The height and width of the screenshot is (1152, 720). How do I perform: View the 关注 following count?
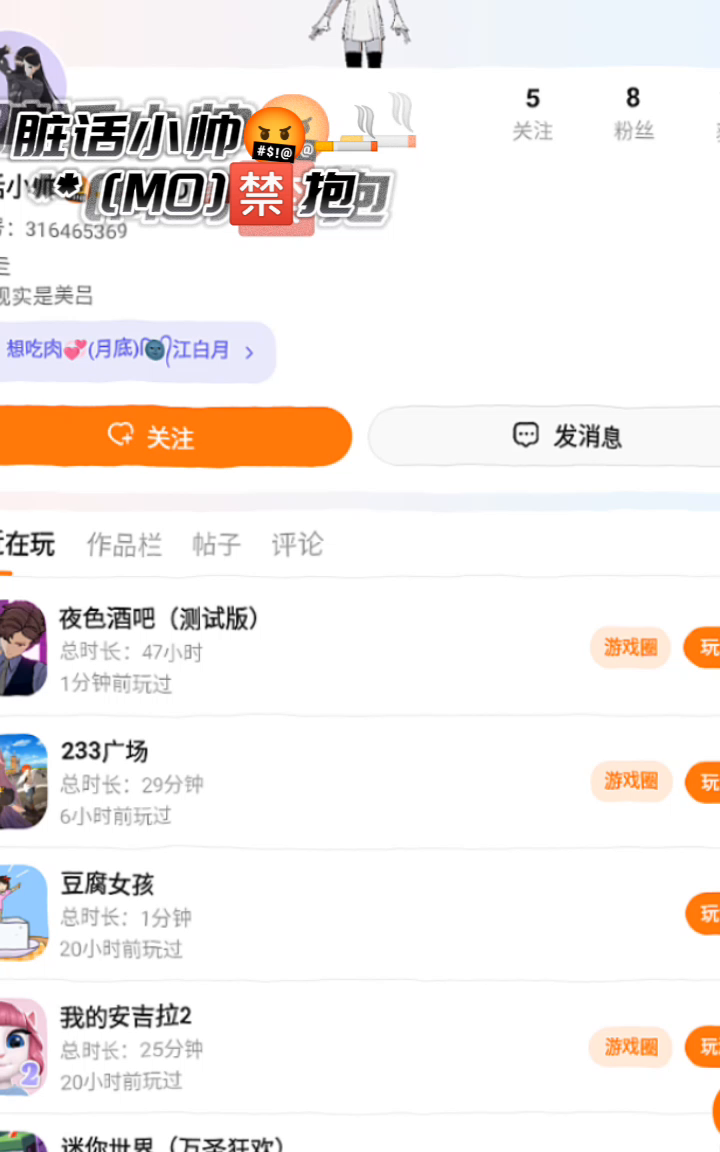coord(533,113)
